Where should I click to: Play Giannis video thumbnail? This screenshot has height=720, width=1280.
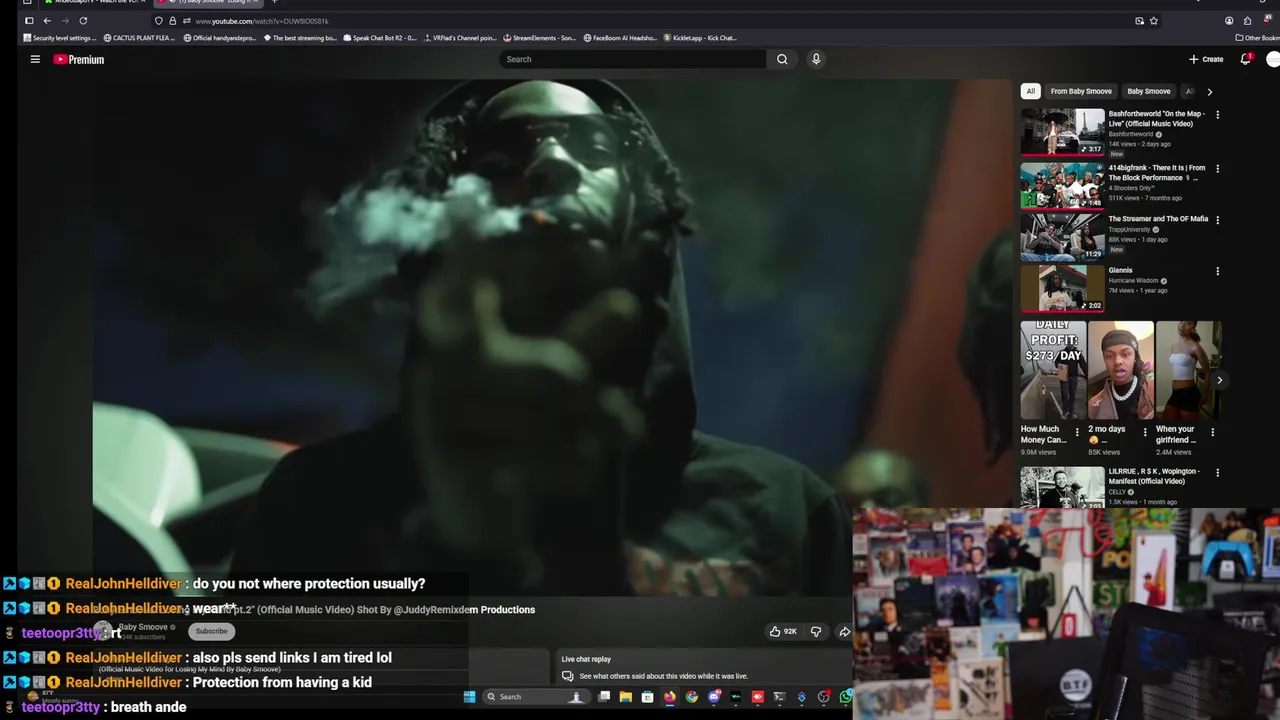click(1062, 289)
